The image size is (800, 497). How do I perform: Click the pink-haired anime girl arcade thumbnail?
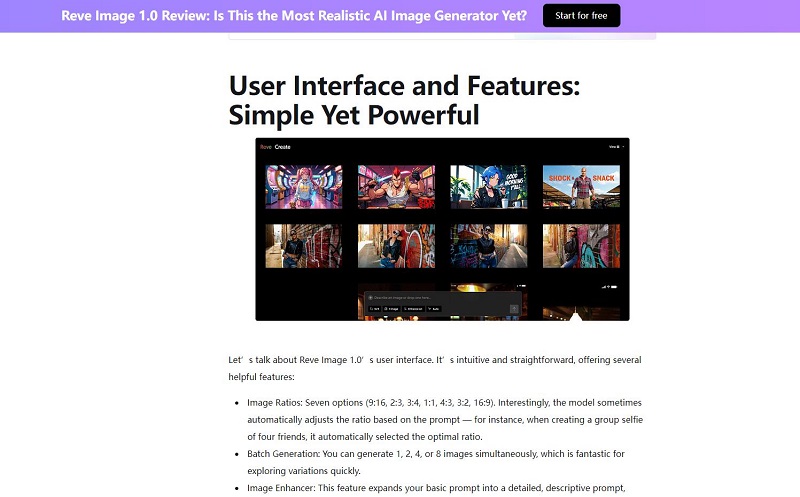[x=303, y=187]
